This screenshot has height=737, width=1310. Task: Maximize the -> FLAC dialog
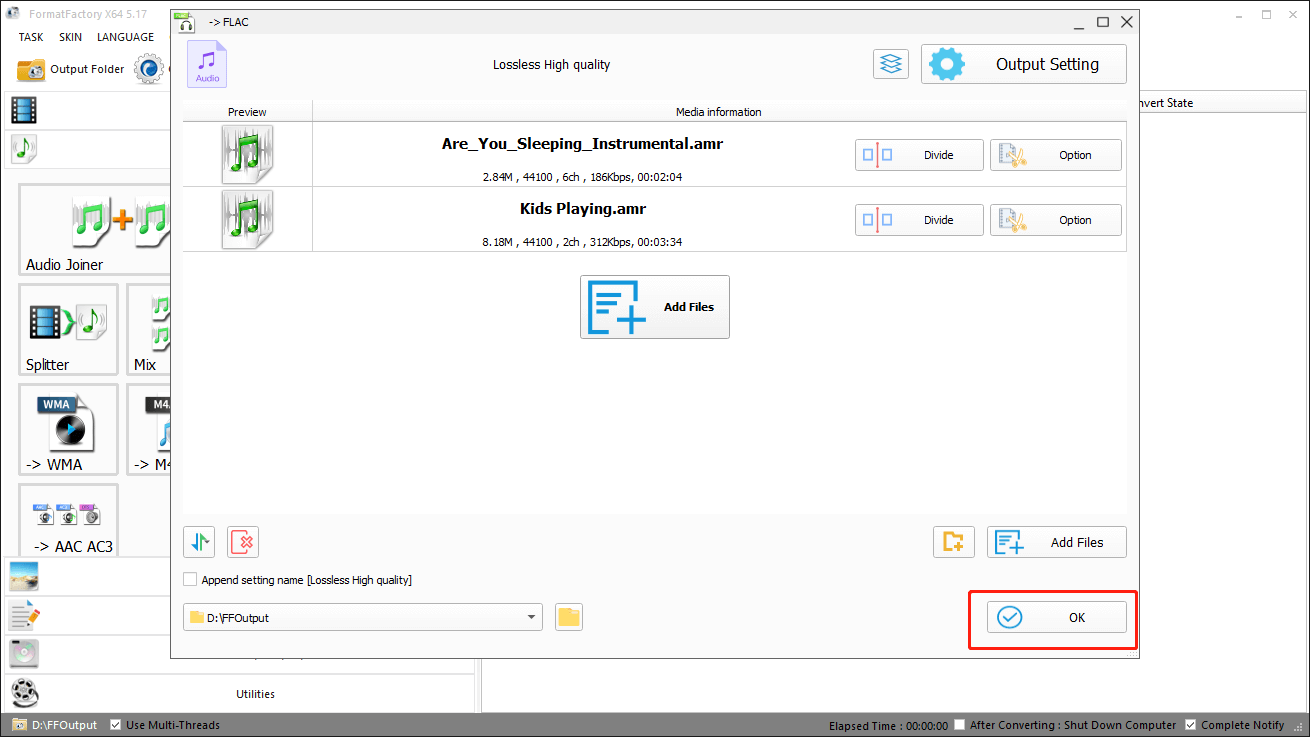[1103, 21]
